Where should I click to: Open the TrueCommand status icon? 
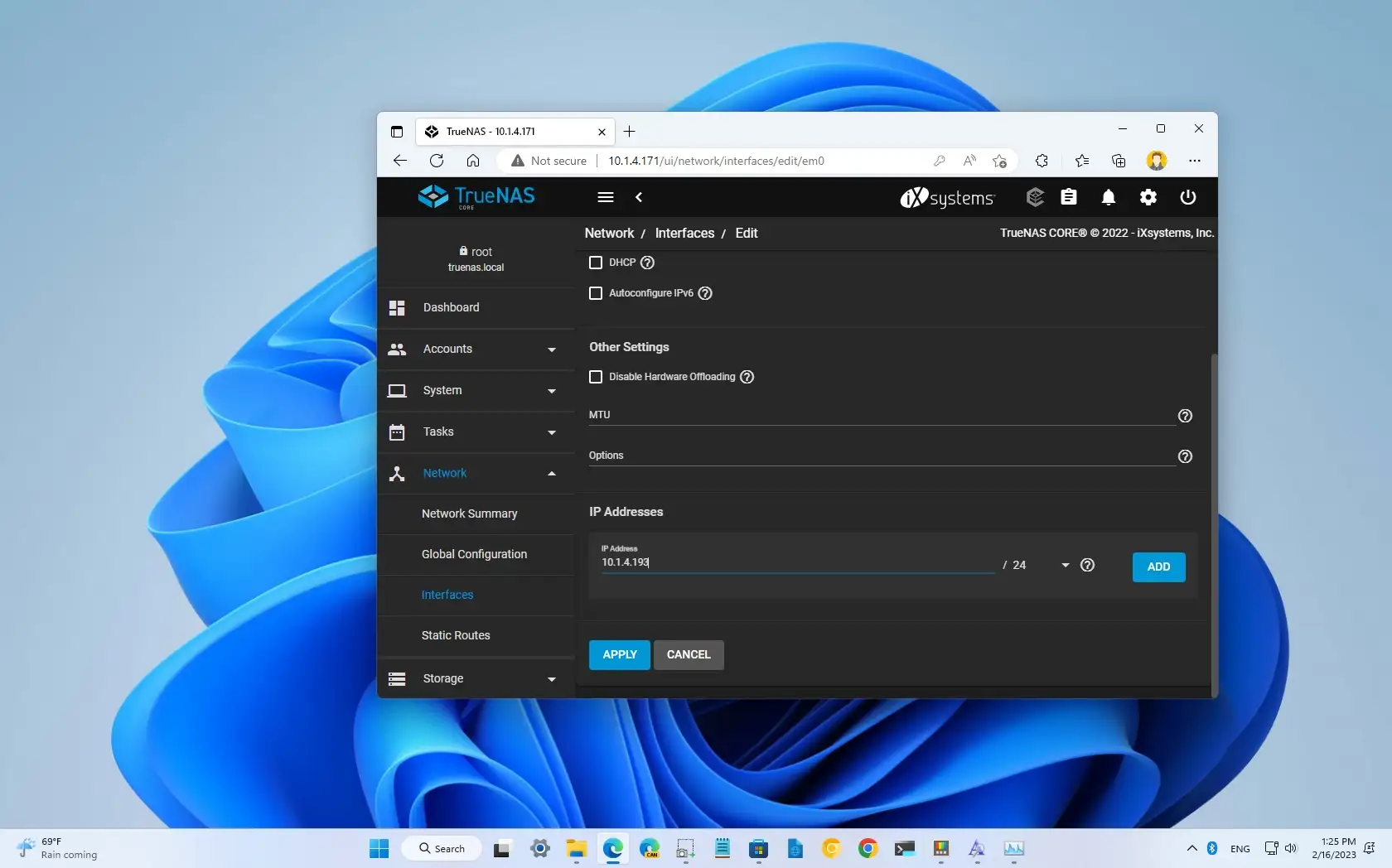pos(1035,197)
